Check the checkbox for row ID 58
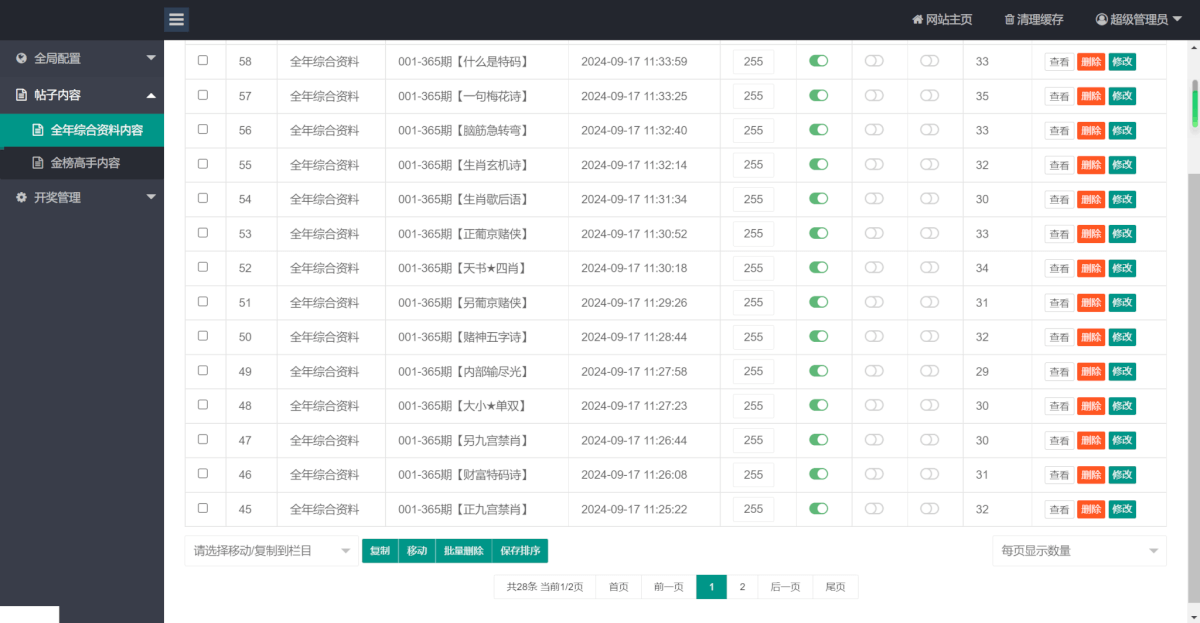This screenshot has width=1200, height=623. coord(203,61)
